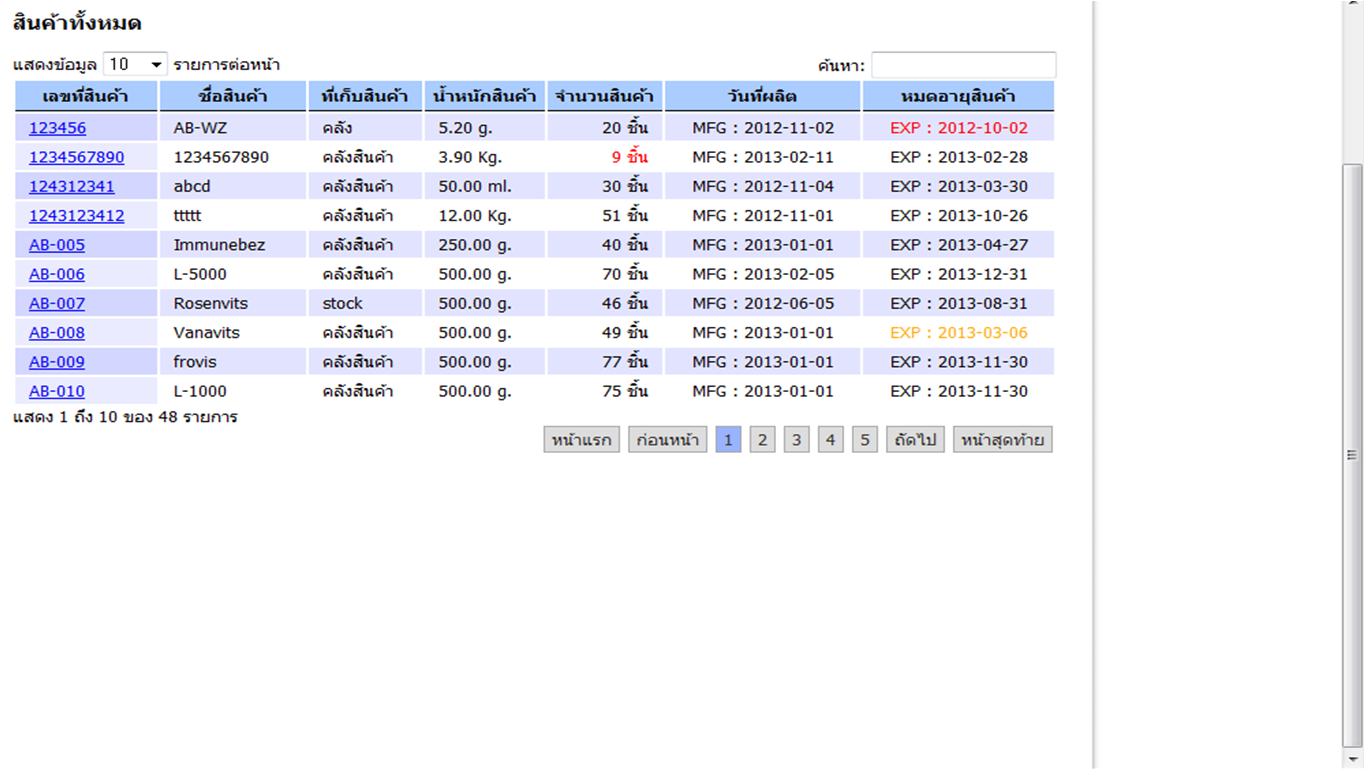Sort by เลขที่สินค้า column header
Screen dimensions: 1365x770
86,96
